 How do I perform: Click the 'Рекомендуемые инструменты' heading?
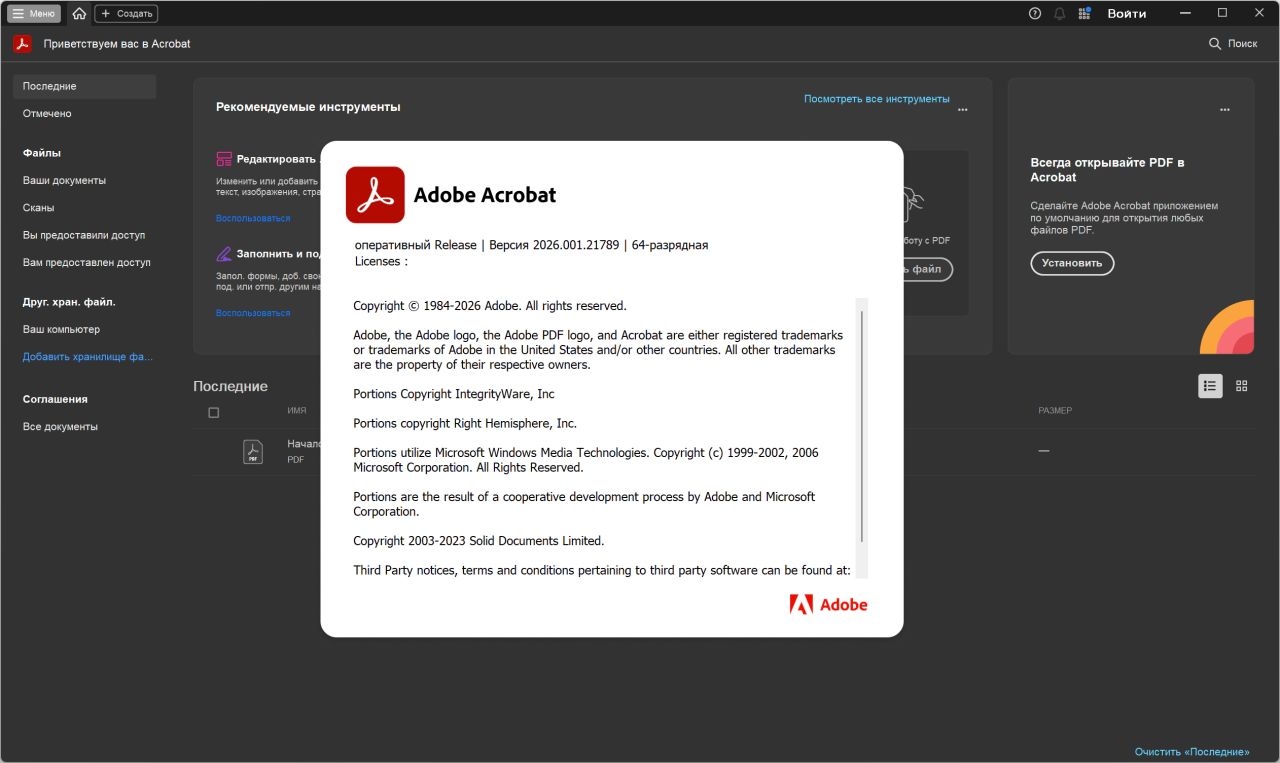click(x=308, y=107)
